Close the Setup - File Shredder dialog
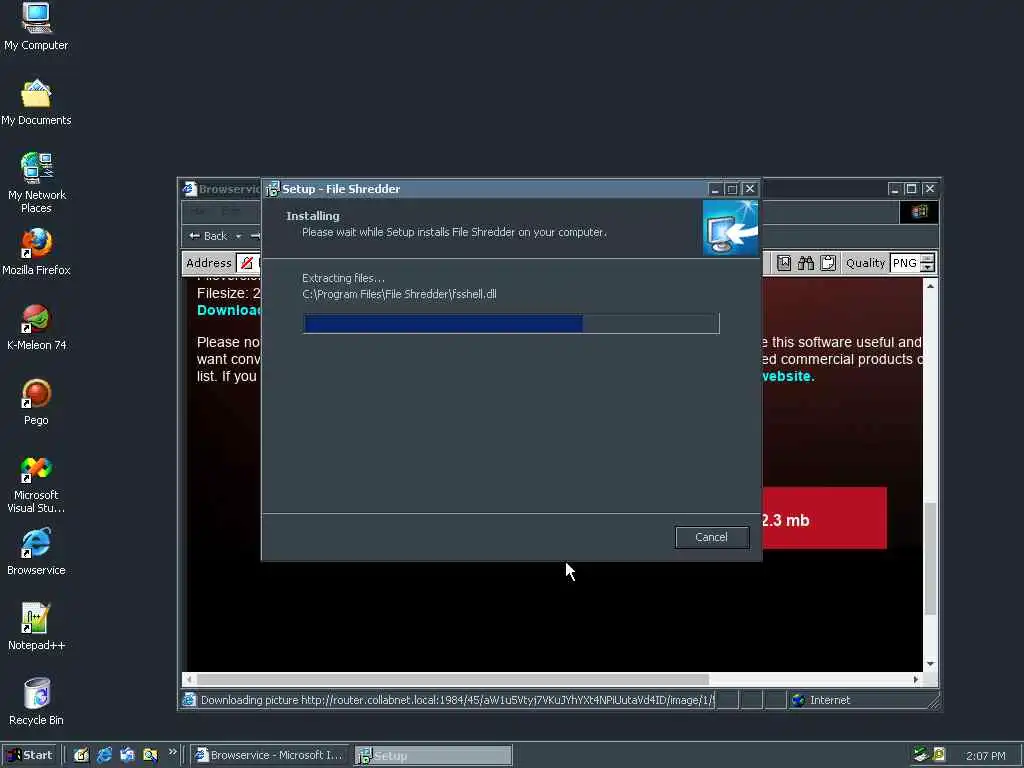 click(x=750, y=189)
